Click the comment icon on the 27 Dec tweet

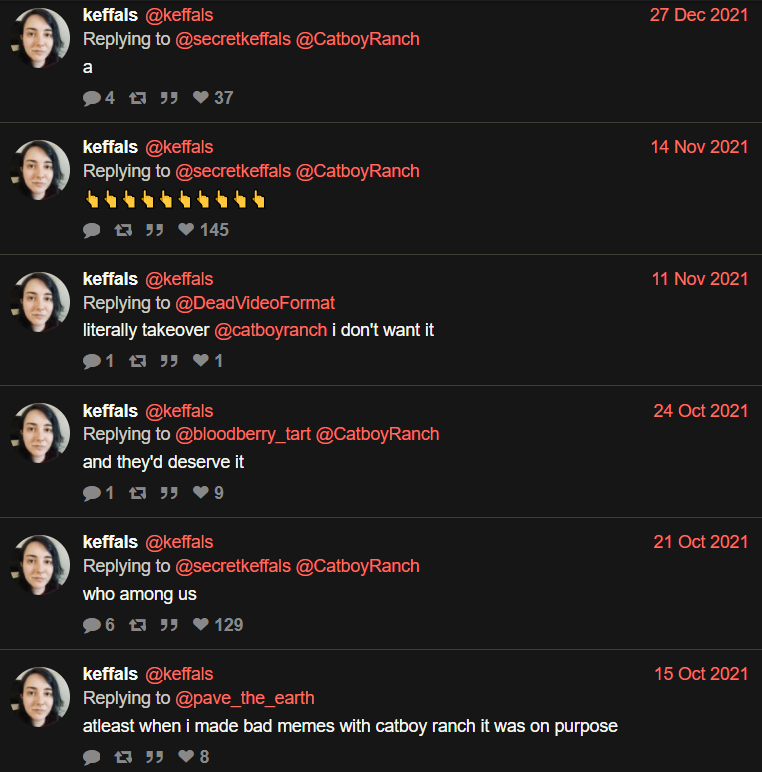pos(92,98)
